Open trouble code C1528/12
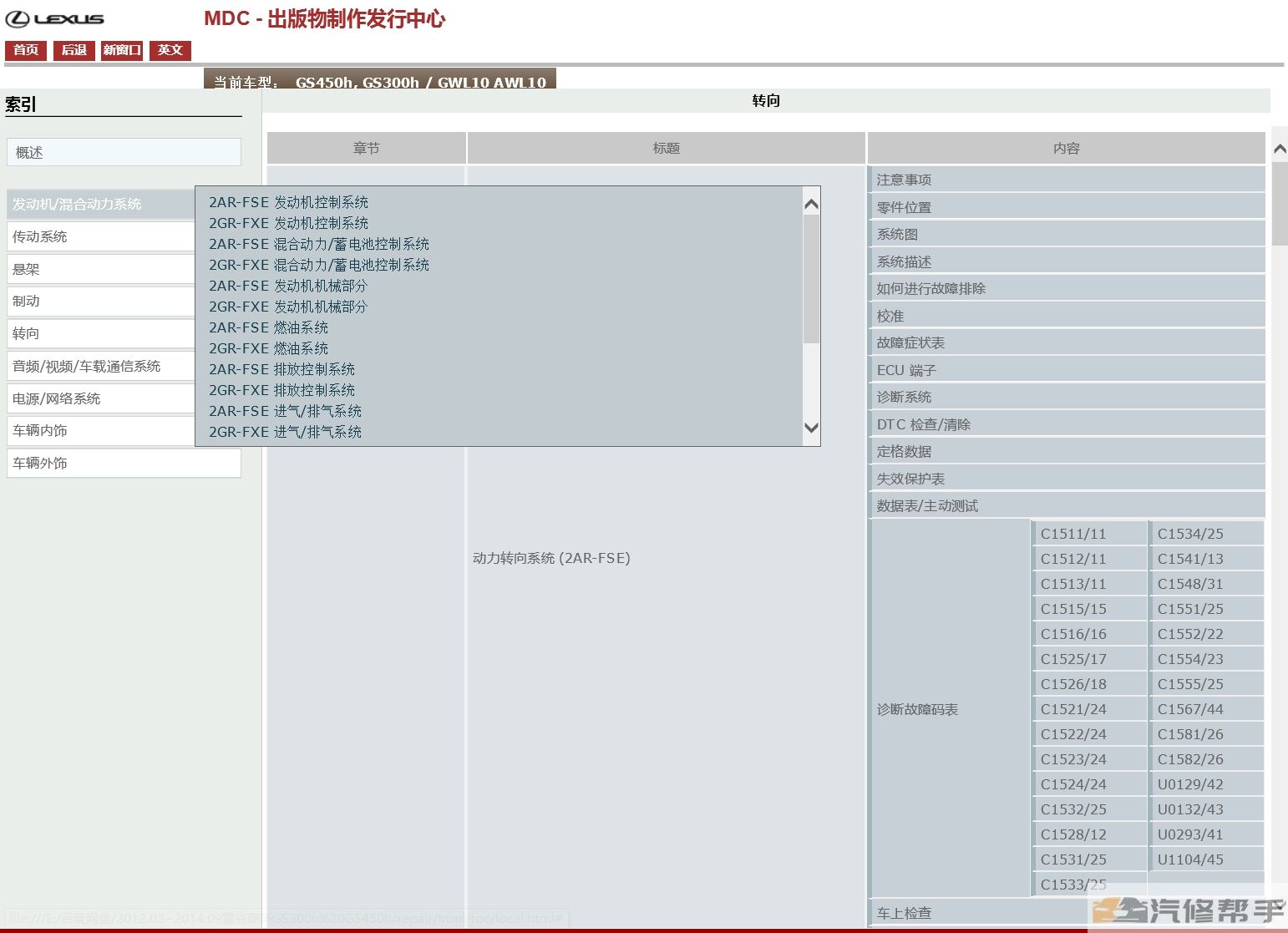Image resolution: width=1288 pixels, height=933 pixels. pyautogui.click(x=1090, y=834)
